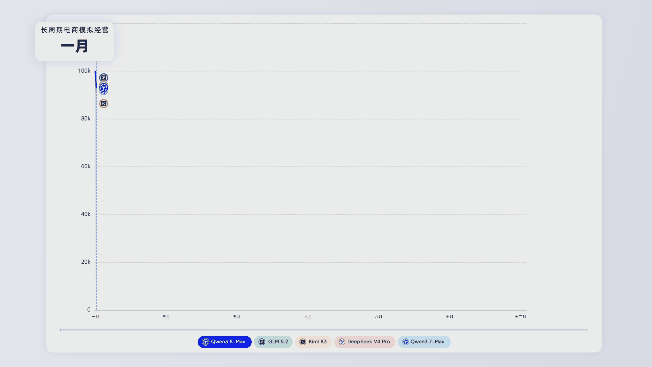Click the large 一月 month heading
The height and width of the screenshot is (367, 652).
tap(74, 46)
